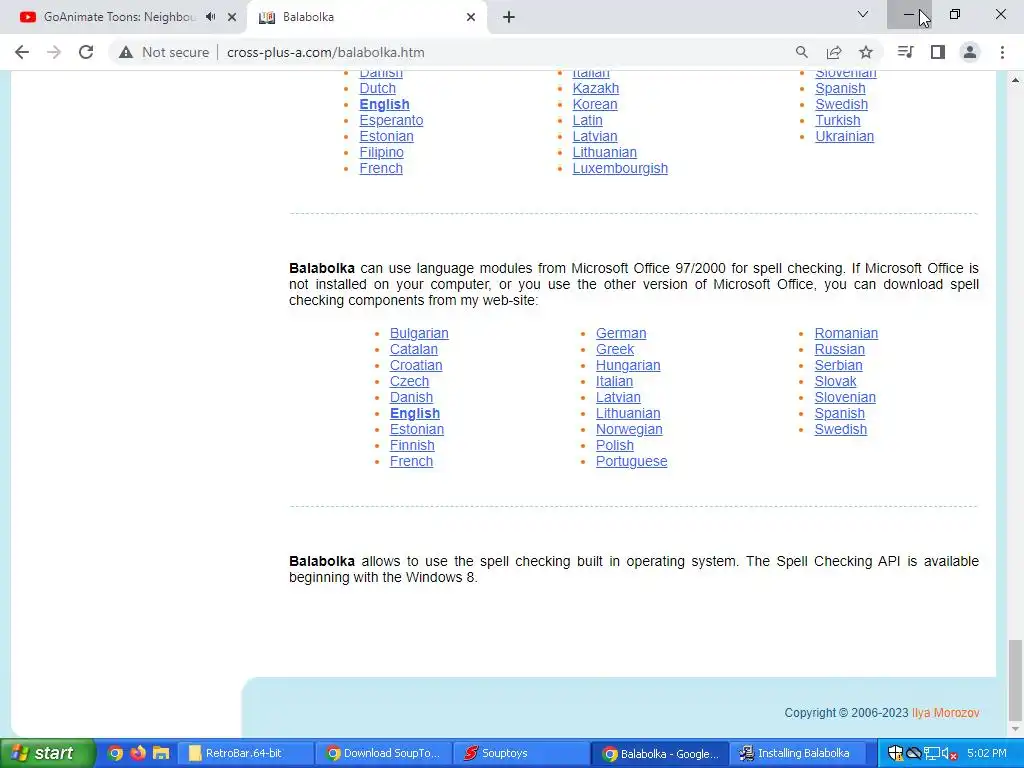Reload the Balabolka page
Viewport: 1024px width, 768px height.
pyautogui.click(x=86, y=52)
